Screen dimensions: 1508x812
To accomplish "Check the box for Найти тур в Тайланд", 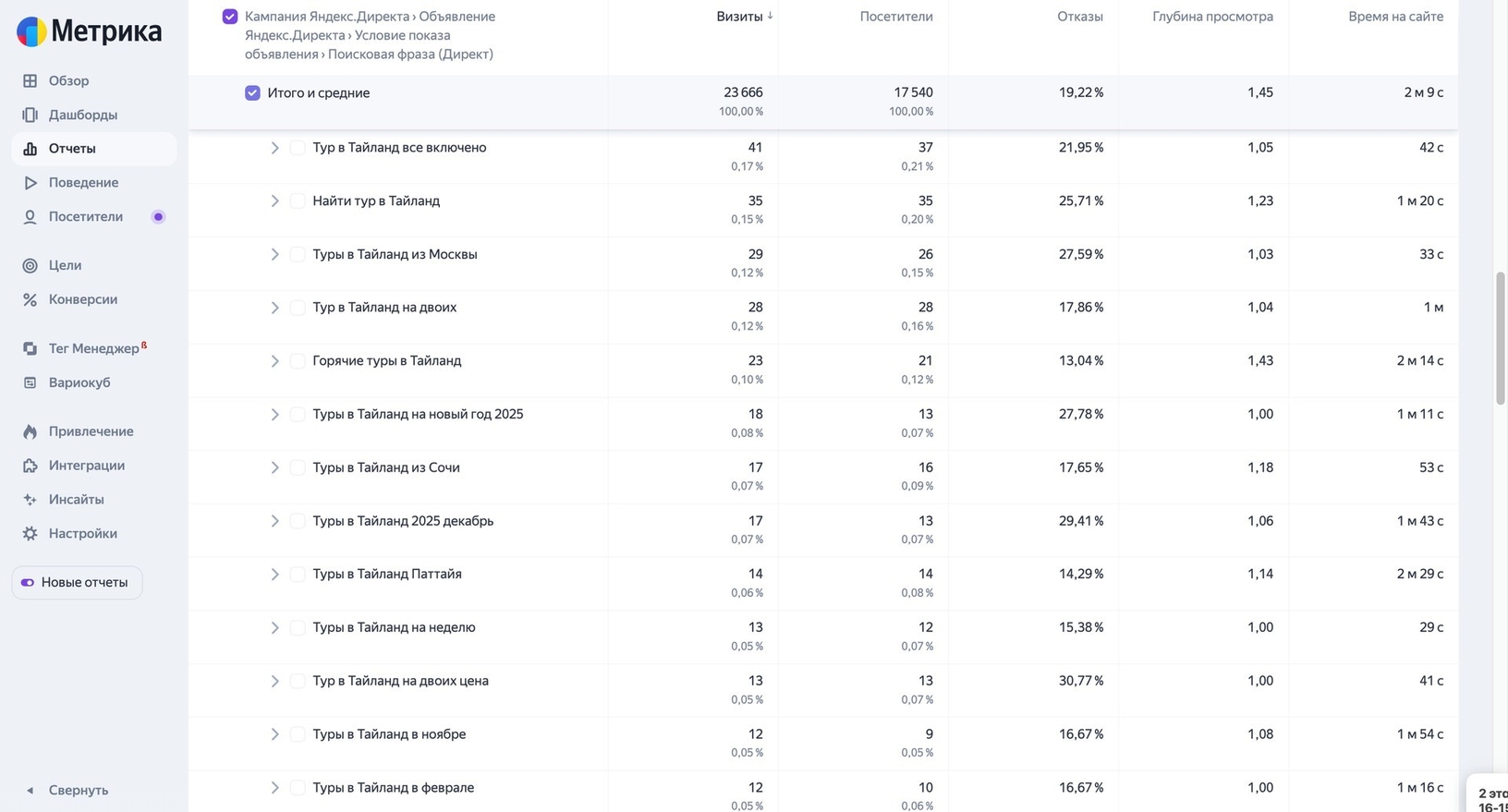I will click(x=298, y=201).
